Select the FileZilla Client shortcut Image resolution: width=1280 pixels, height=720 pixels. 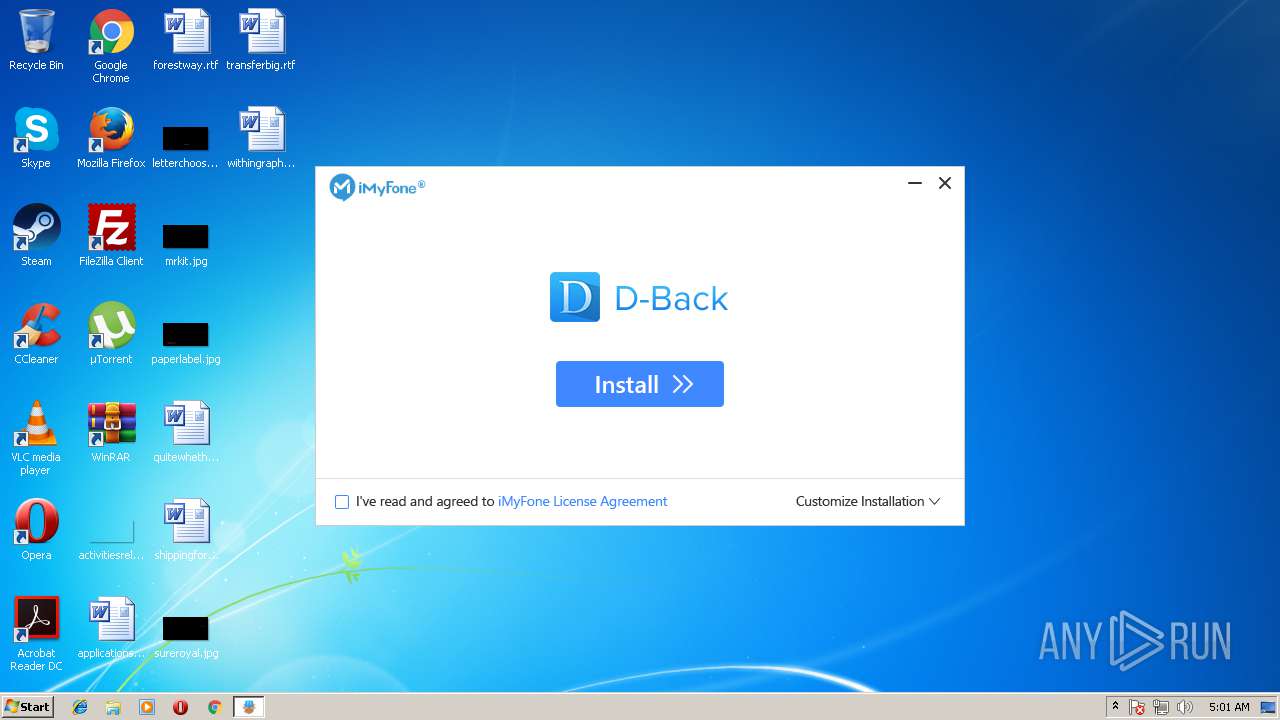coord(111,236)
